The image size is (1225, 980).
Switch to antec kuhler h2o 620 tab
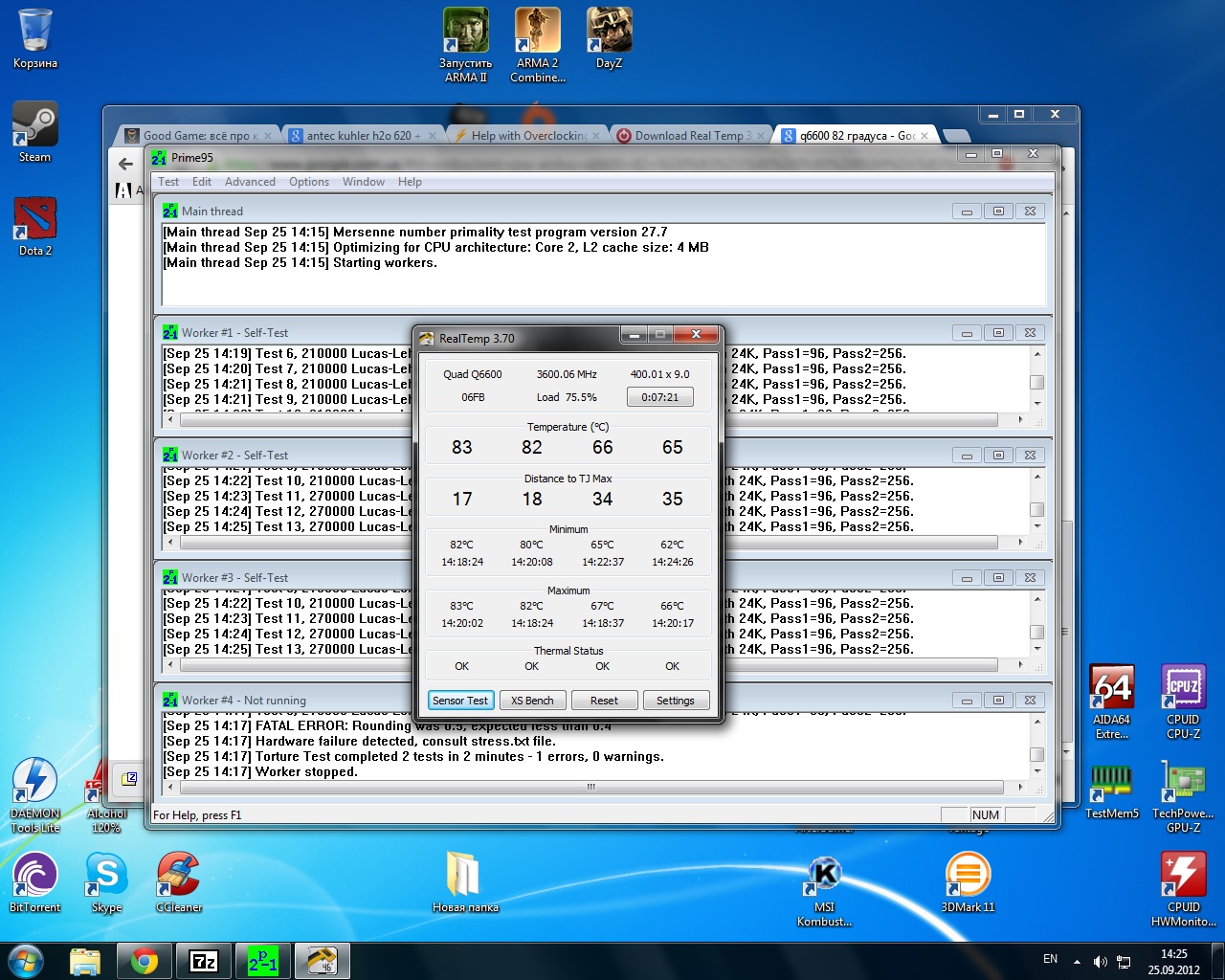[x=364, y=136]
